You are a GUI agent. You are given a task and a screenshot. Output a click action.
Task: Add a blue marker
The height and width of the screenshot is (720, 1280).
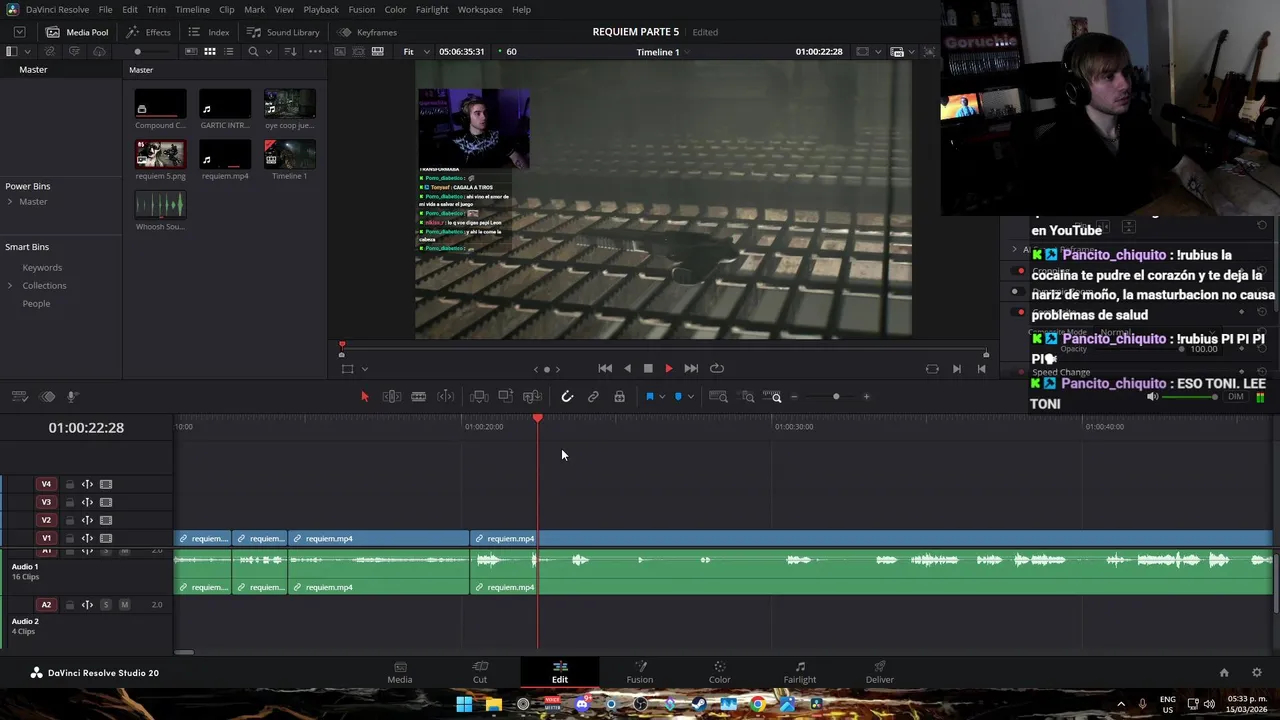click(678, 397)
